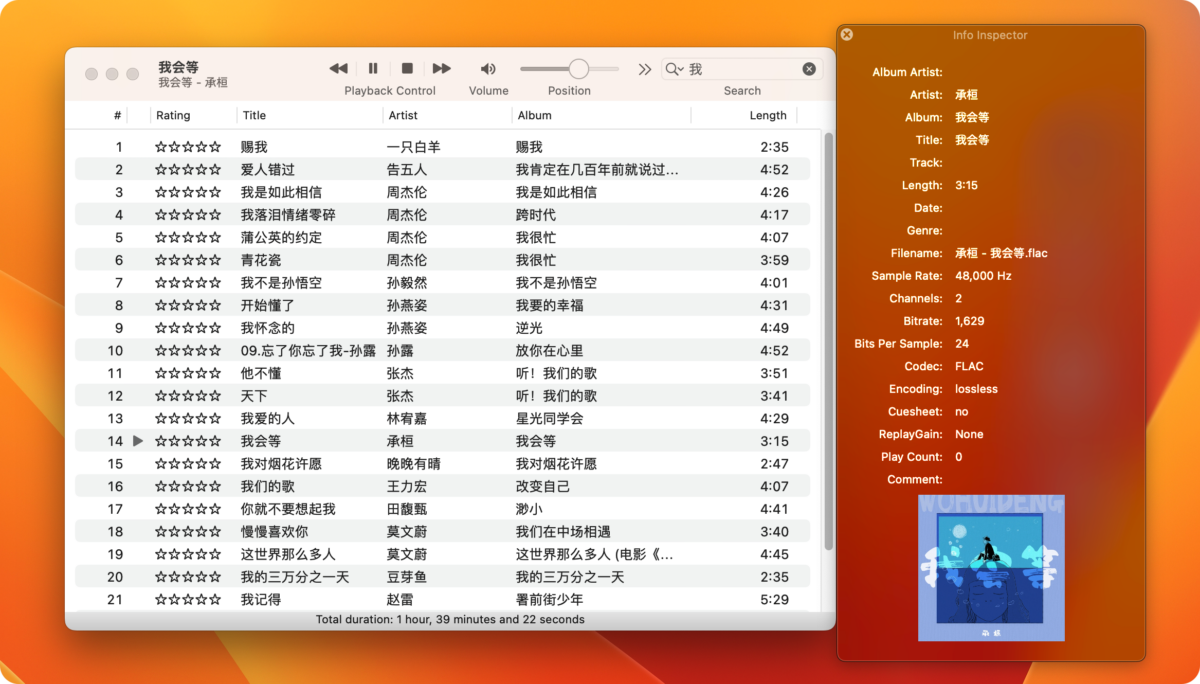1200x684 pixels.
Task: Click artist 赵雷 in the playlist
Action: [x=400, y=600]
